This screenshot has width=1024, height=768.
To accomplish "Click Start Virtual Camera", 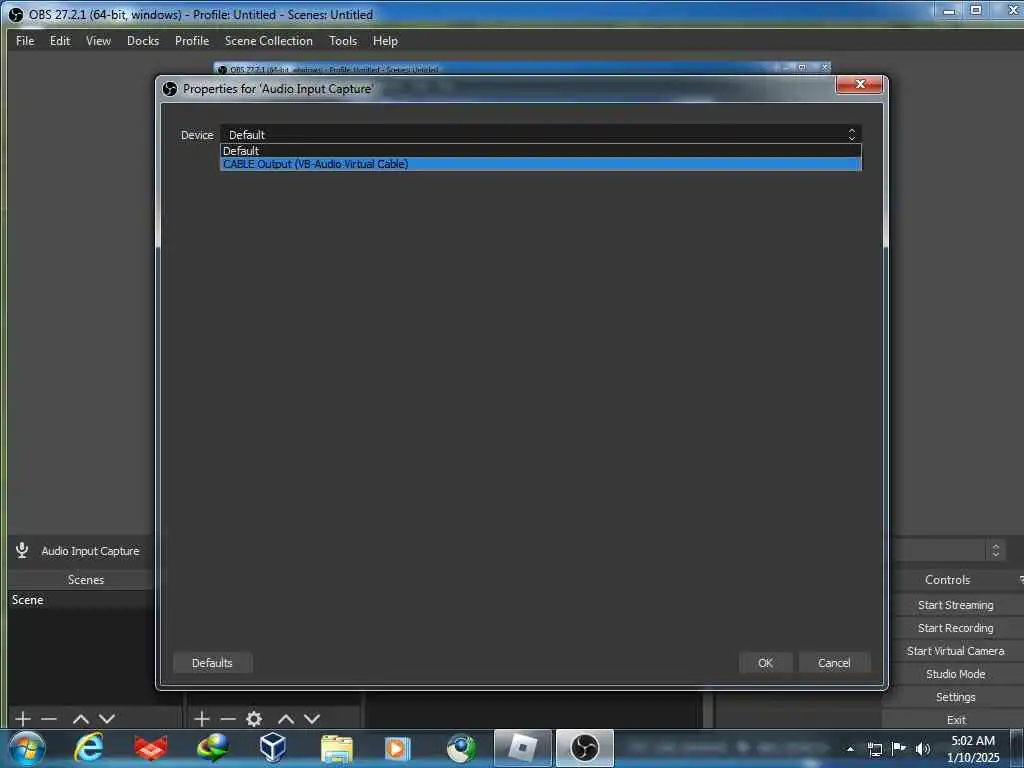I will pos(955,651).
